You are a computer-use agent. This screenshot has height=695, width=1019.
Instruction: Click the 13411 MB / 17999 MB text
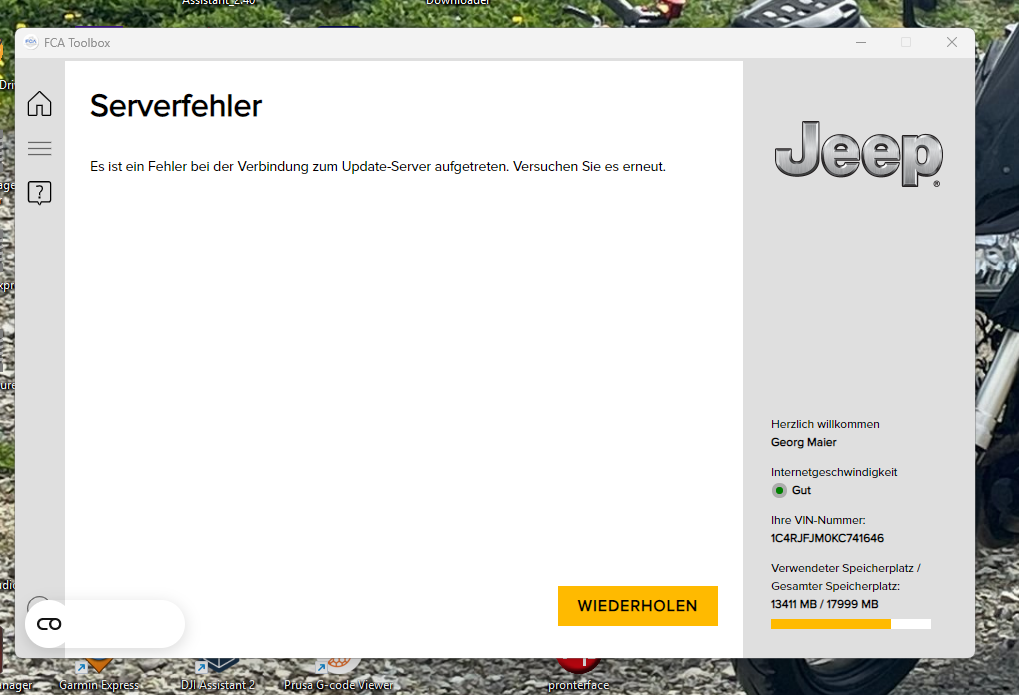(x=824, y=604)
